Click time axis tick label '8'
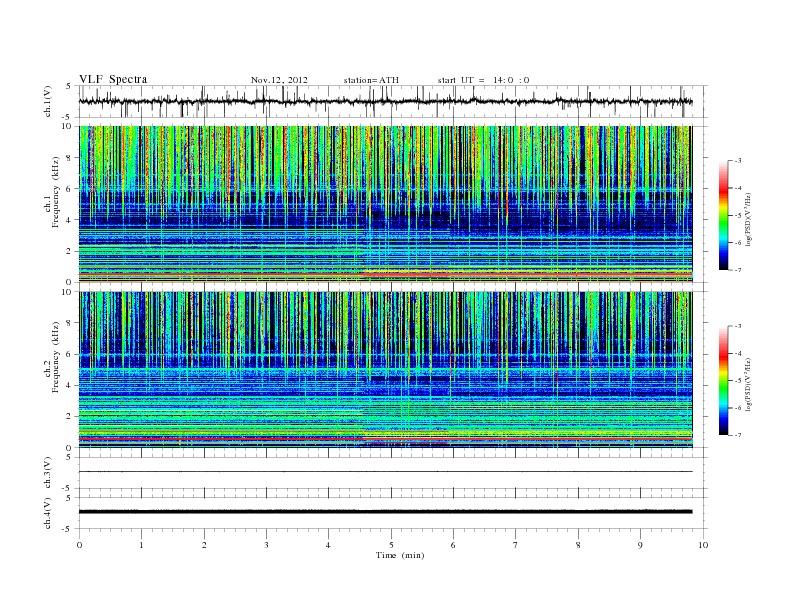The height and width of the screenshot is (612, 792). coord(578,545)
